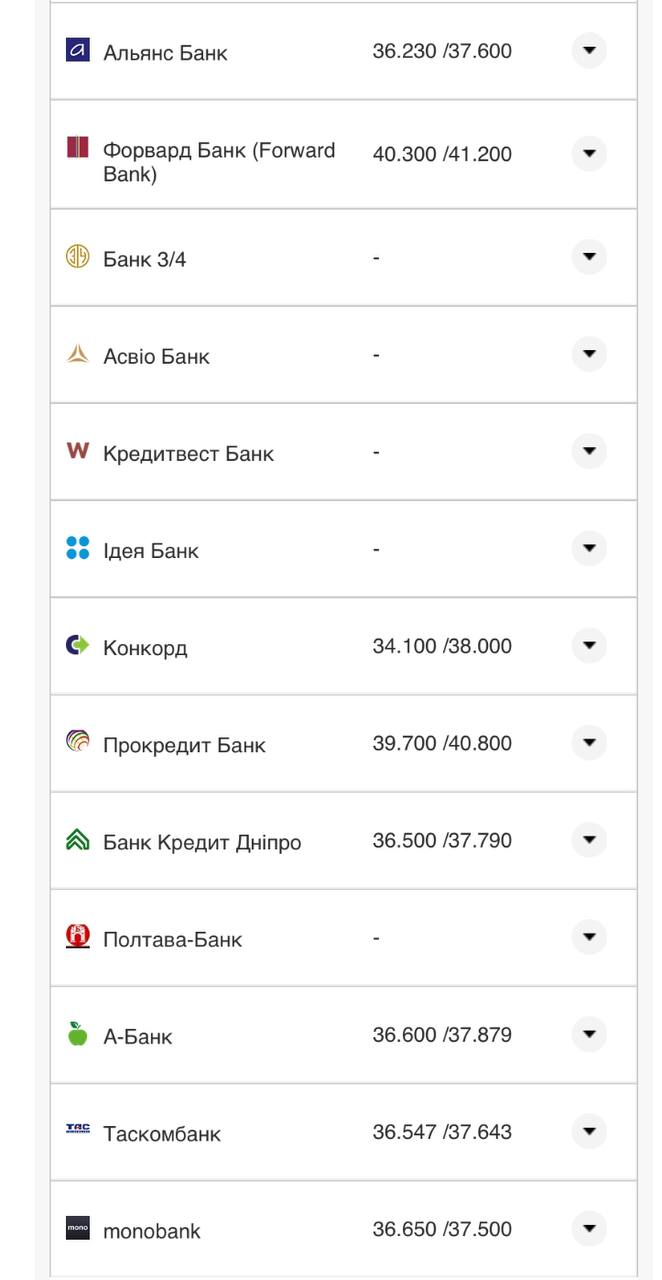Click the Конкорд logo icon
This screenshot has height=1280, width=662.
(78, 645)
